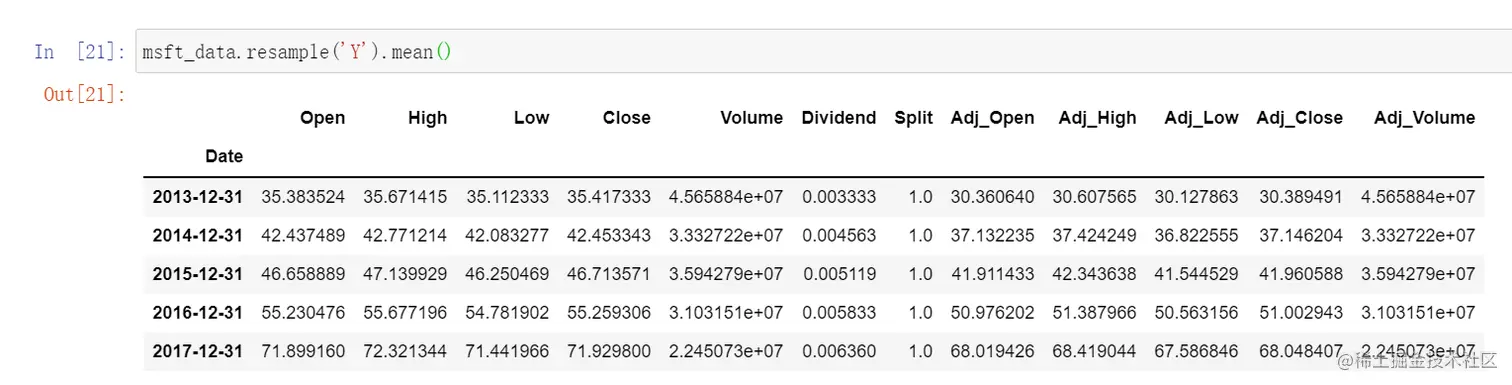Click the Close column header

click(x=626, y=118)
